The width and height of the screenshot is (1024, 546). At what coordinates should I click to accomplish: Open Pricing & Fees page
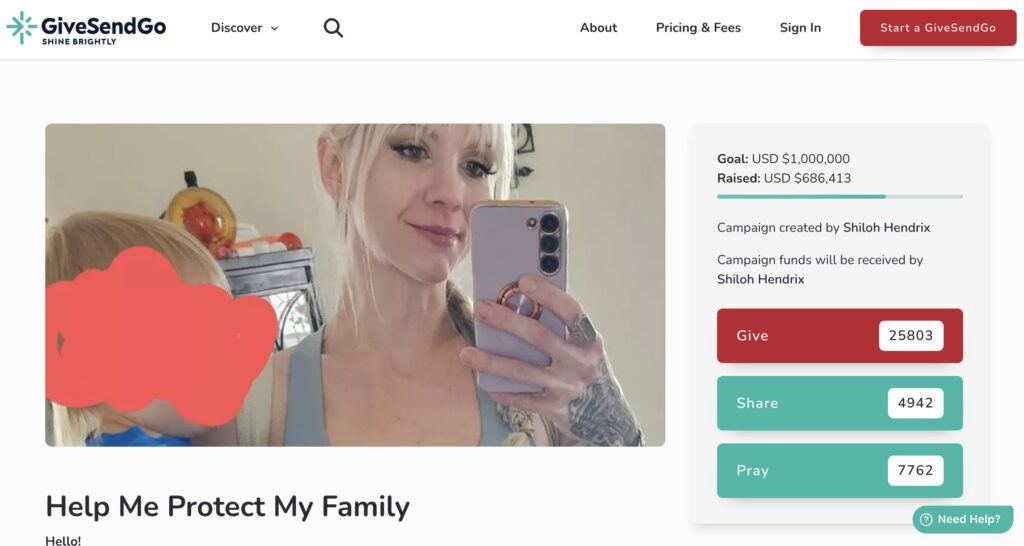698,27
